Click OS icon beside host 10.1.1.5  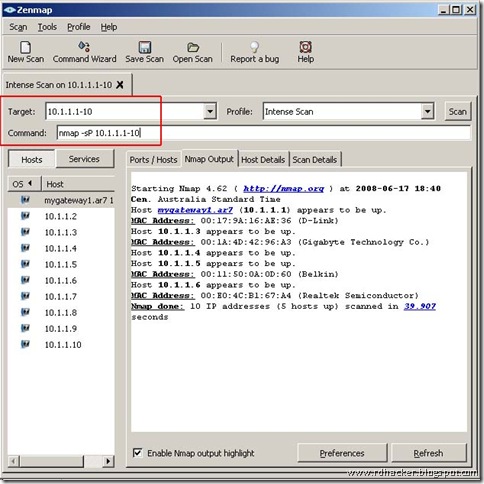pyautogui.click(x=25, y=264)
